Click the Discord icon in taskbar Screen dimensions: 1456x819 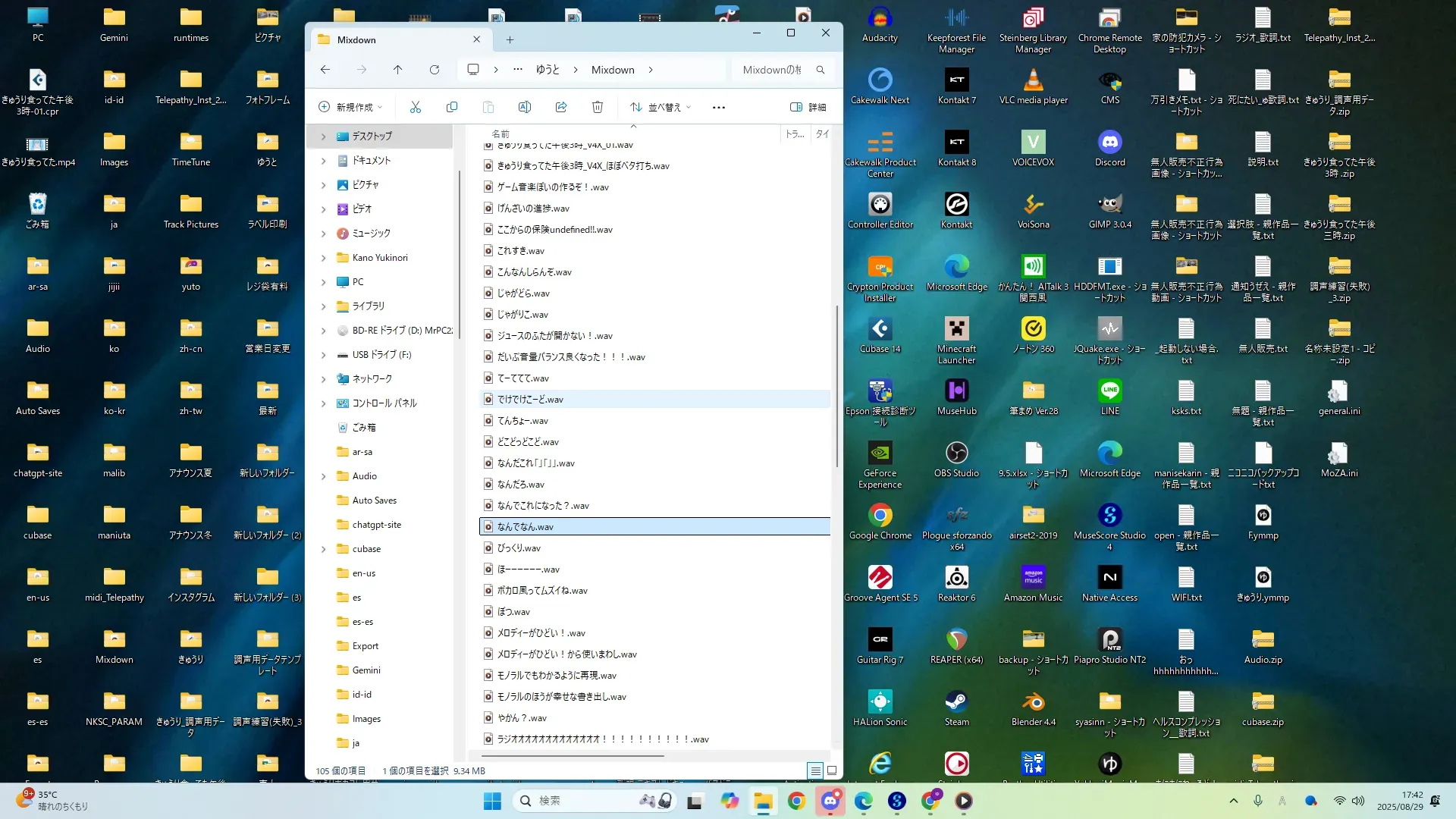tap(830, 801)
